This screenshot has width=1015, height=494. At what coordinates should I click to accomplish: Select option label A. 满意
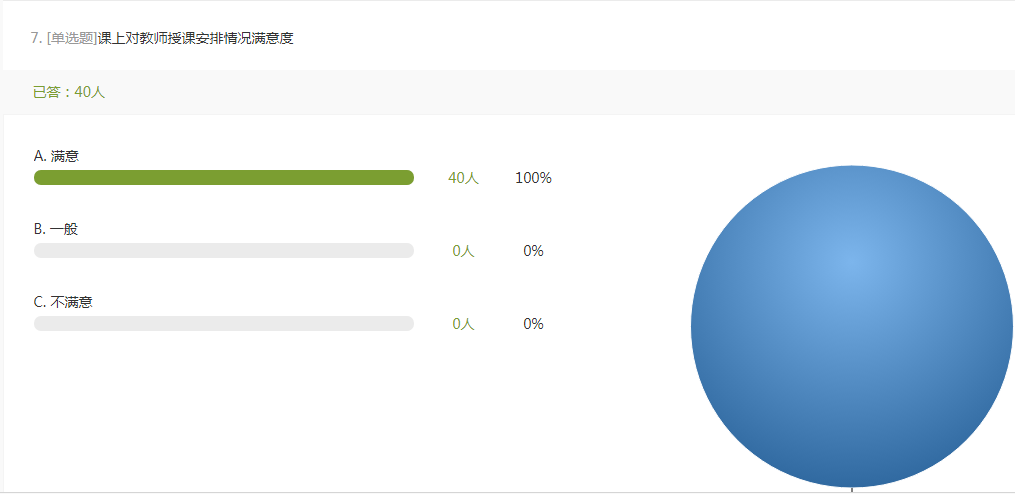pyautogui.click(x=56, y=156)
